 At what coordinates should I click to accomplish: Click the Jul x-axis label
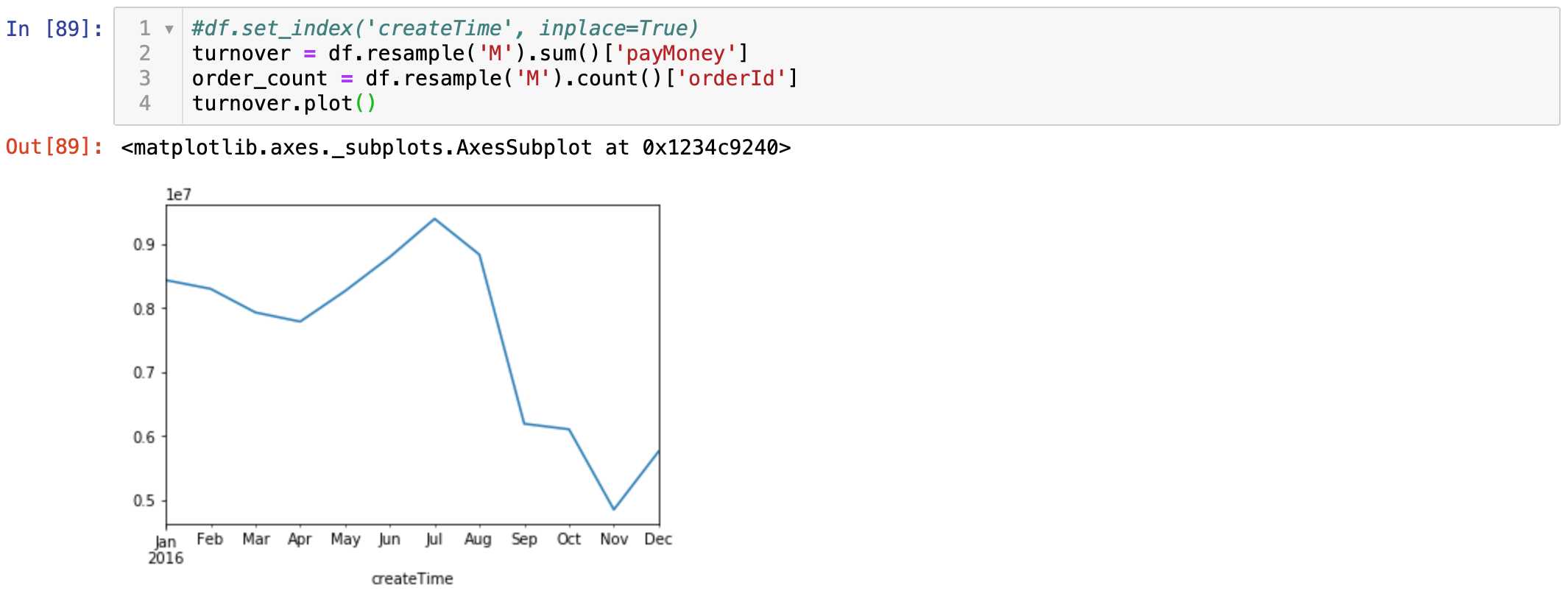pos(434,540)
